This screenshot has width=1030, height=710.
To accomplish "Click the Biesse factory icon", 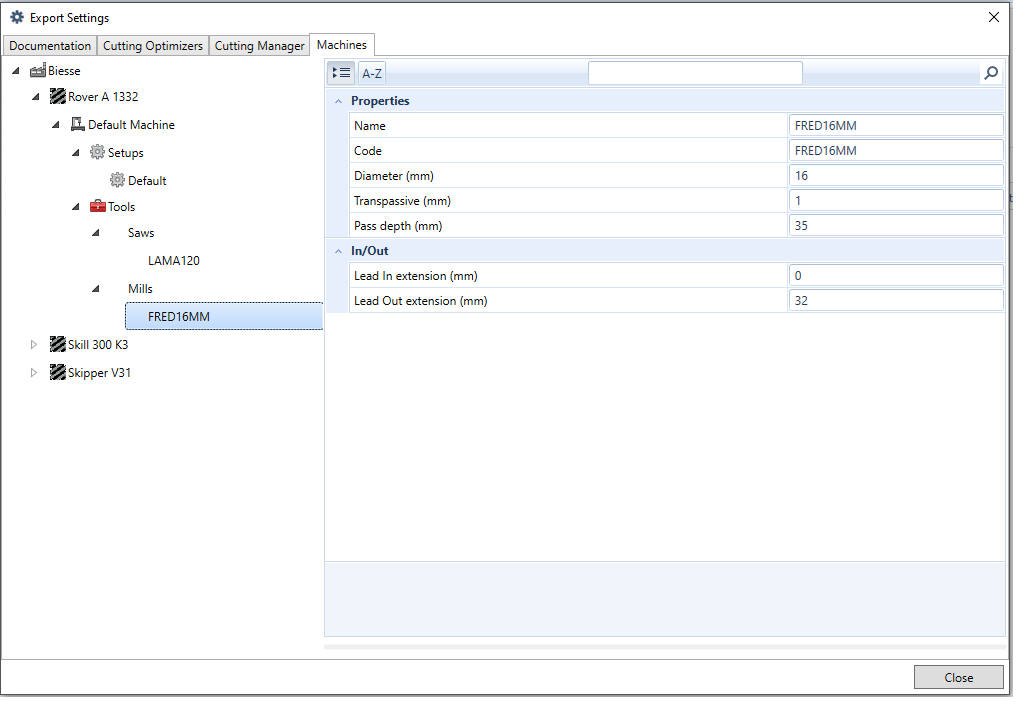I will coord(38,71).
